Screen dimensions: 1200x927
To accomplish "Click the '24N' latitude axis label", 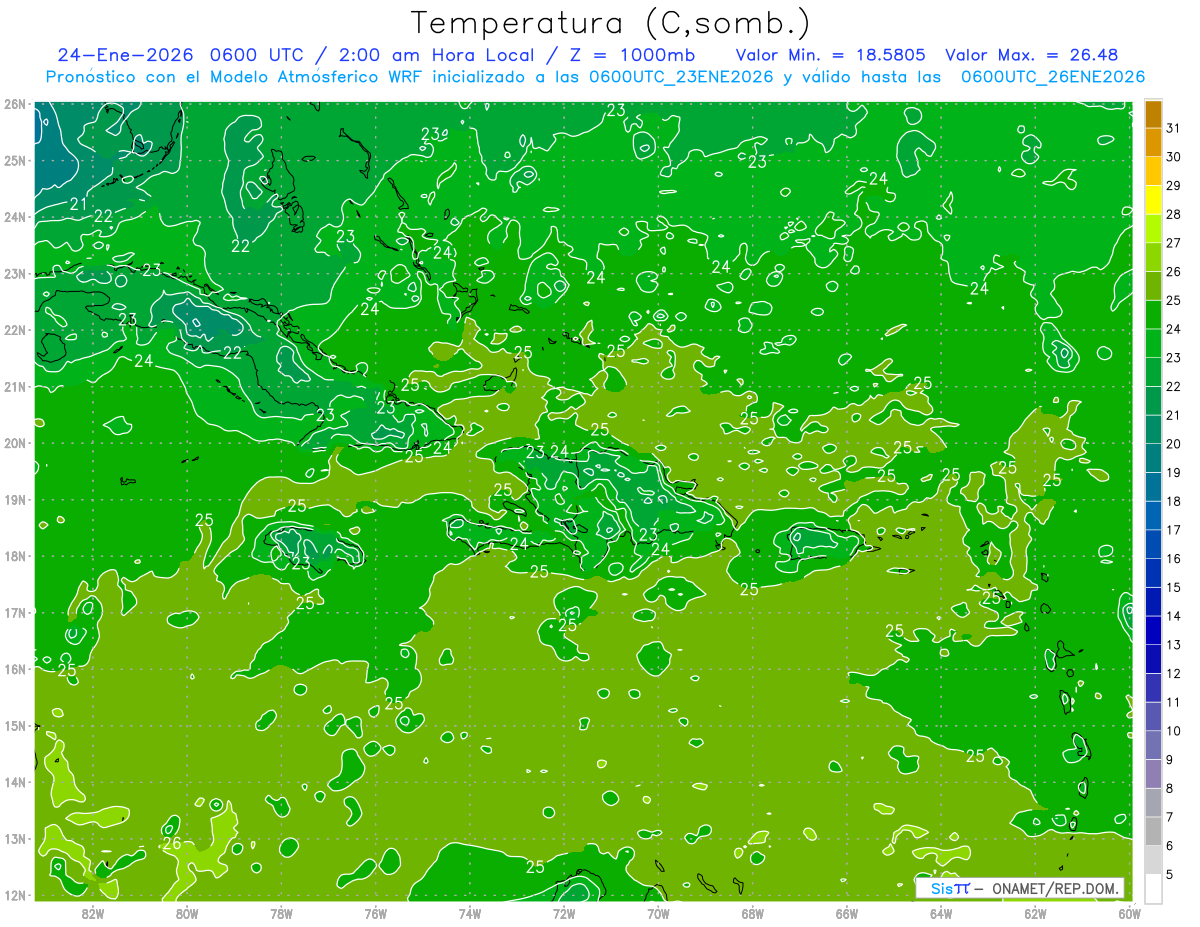I will [x=15, y=217].
